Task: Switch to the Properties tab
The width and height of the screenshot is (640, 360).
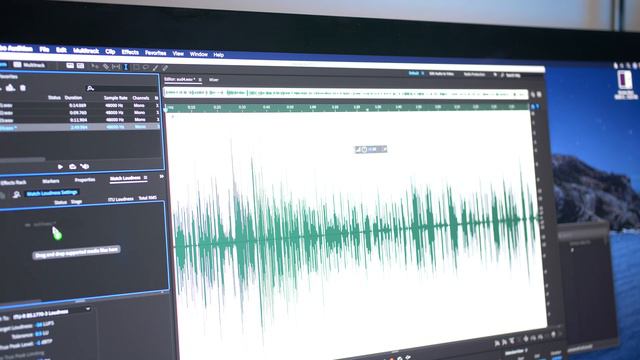Action: click(x=85, y=180)
